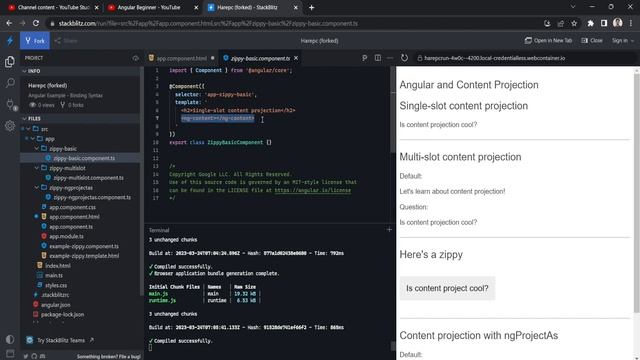
Task: Open preview in new tab
Action: [548, 40]
